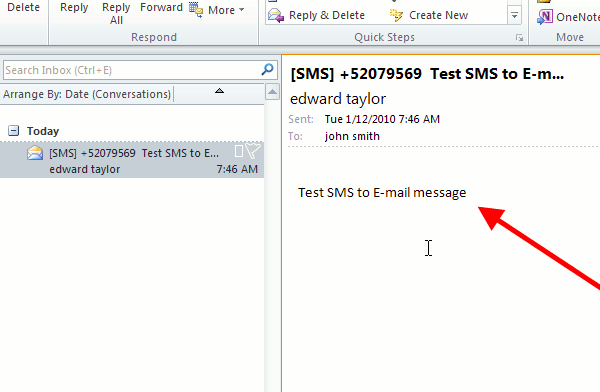The image size is (600, 392).
Task: Click Arrange By: Date (Conversations) header
Action: click(x=87, y=94)
